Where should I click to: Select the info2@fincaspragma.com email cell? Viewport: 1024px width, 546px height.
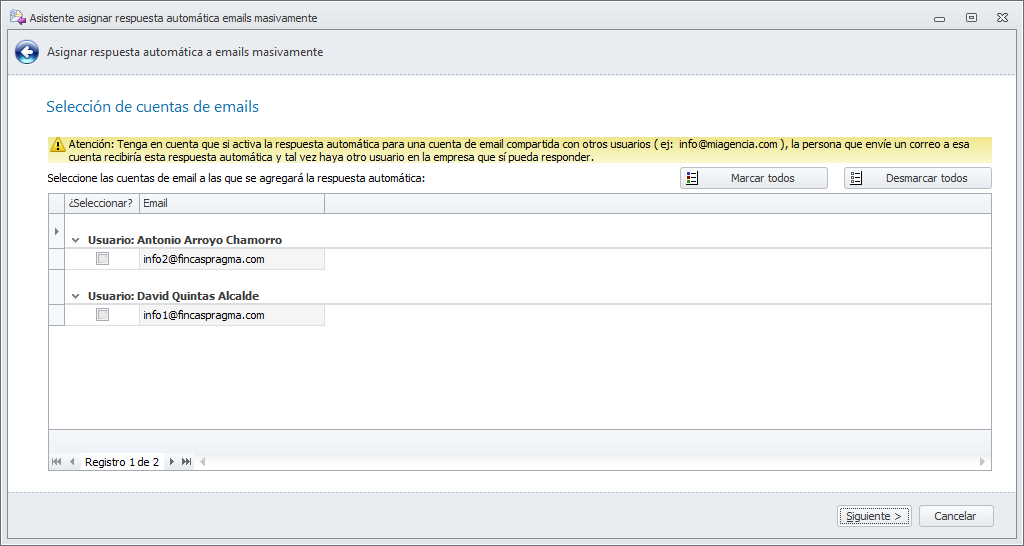231,259
